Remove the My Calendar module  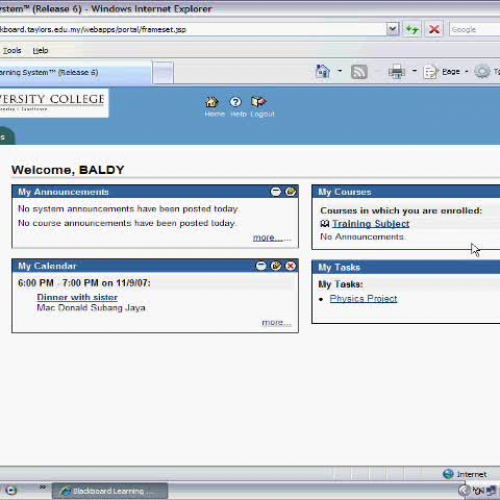[x=291, y=266]
